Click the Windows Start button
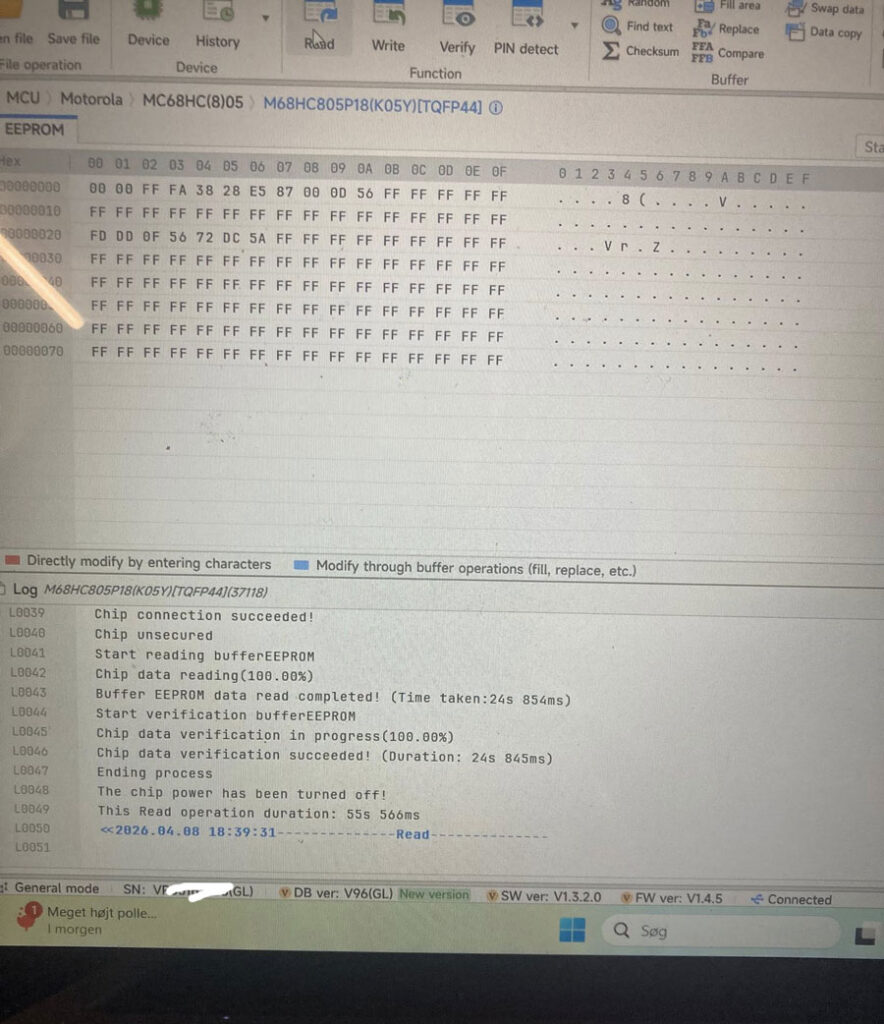Viewport: 884px width, 1024px height. click(572, 931)
